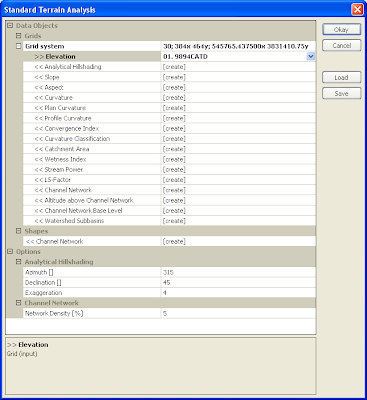Click [create] value for Aspect
Screen dimensions: 367x400
pos(174,88)
